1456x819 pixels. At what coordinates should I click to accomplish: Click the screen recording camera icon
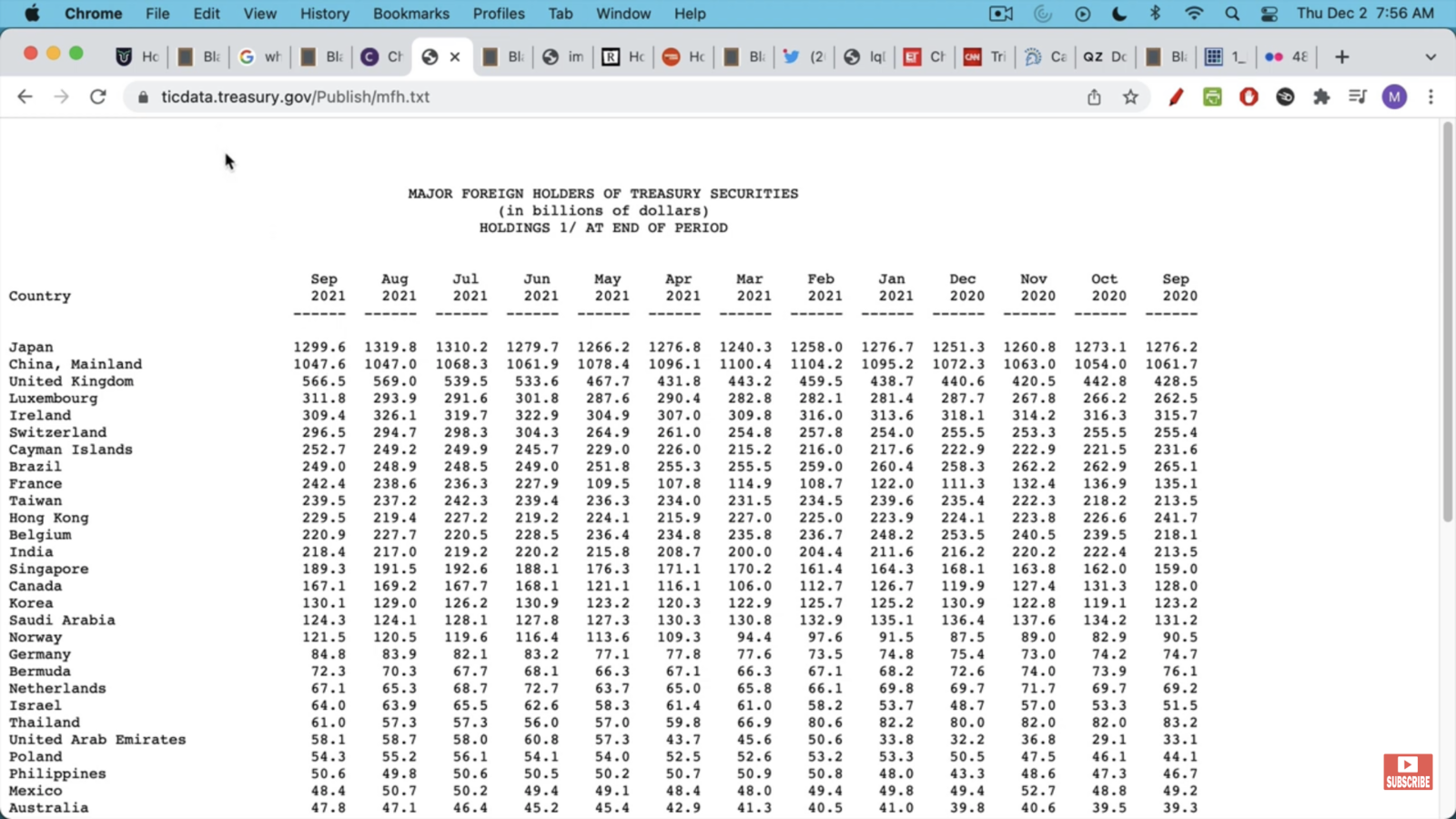point(1001,14)
